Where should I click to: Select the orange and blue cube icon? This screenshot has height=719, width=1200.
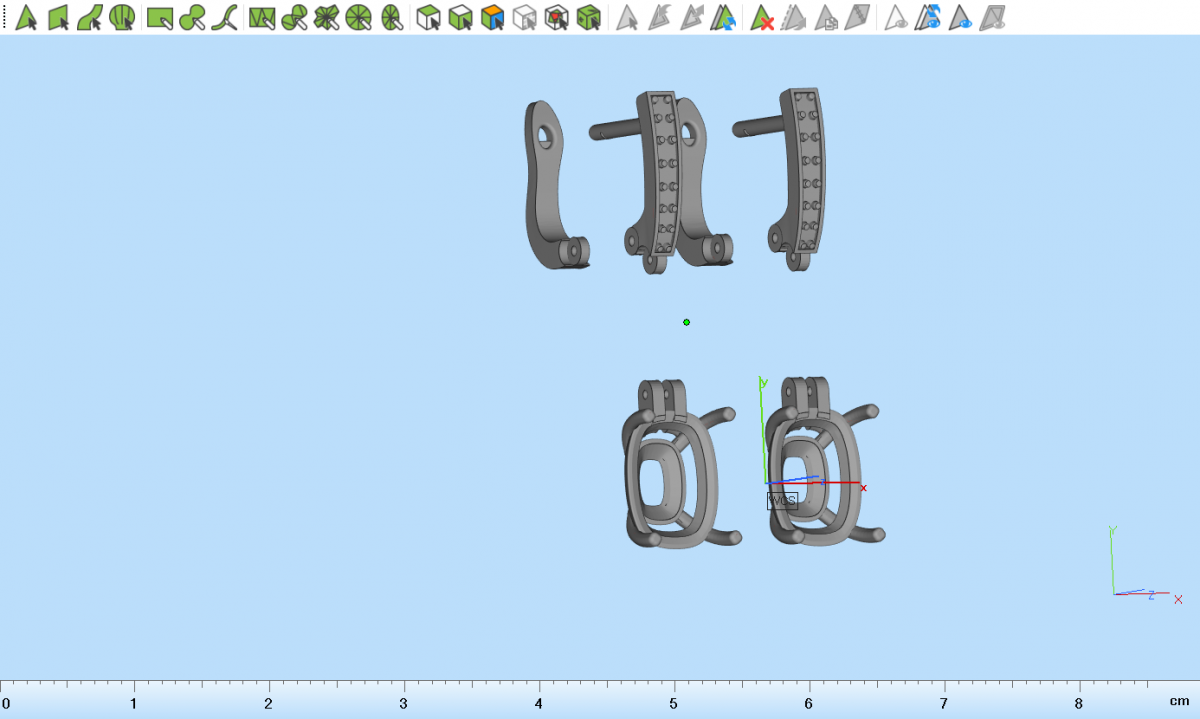coord(491,17)
